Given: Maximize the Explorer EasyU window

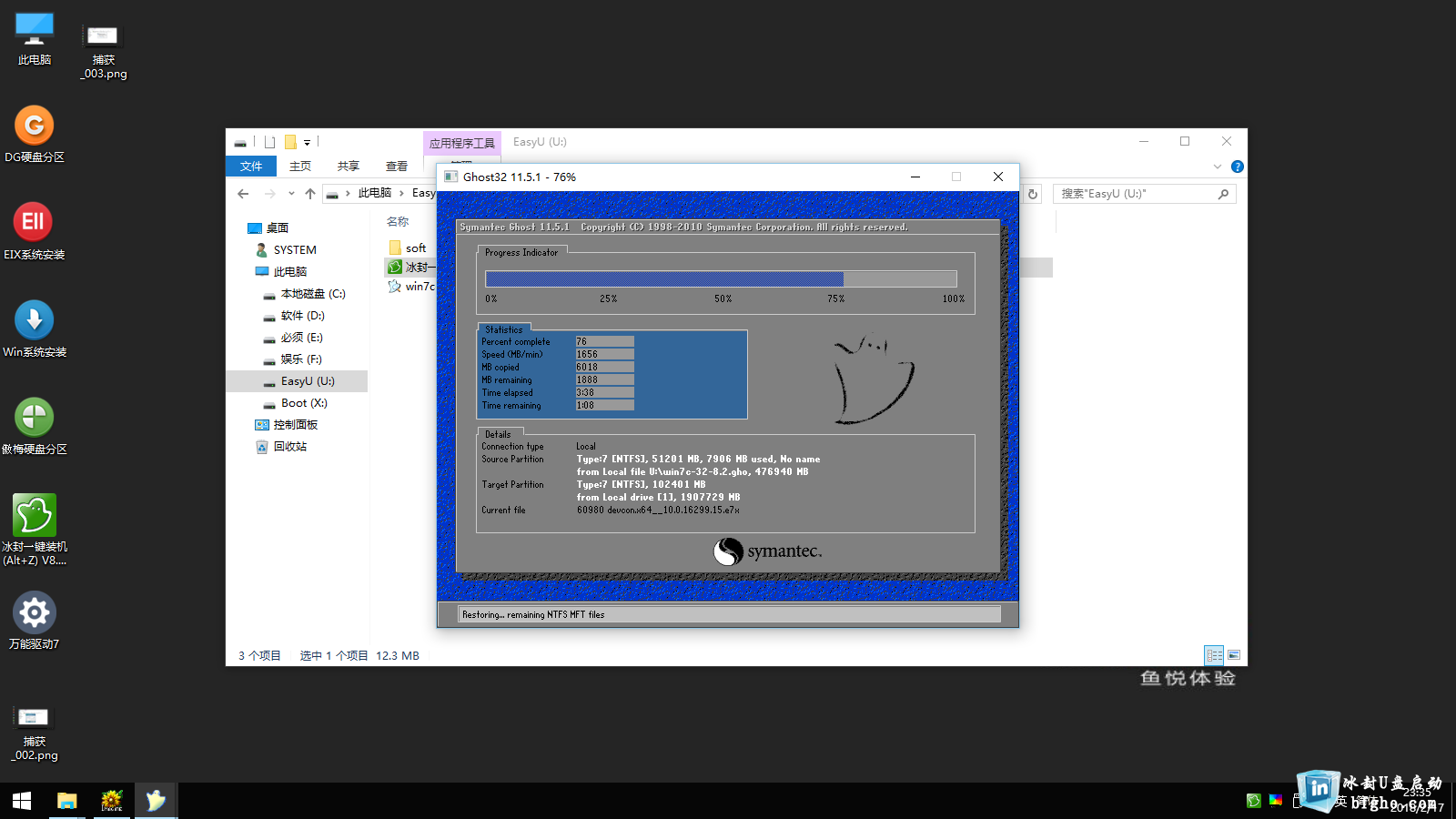Looking at the screenshot, I should click(x=1185, y=141).
